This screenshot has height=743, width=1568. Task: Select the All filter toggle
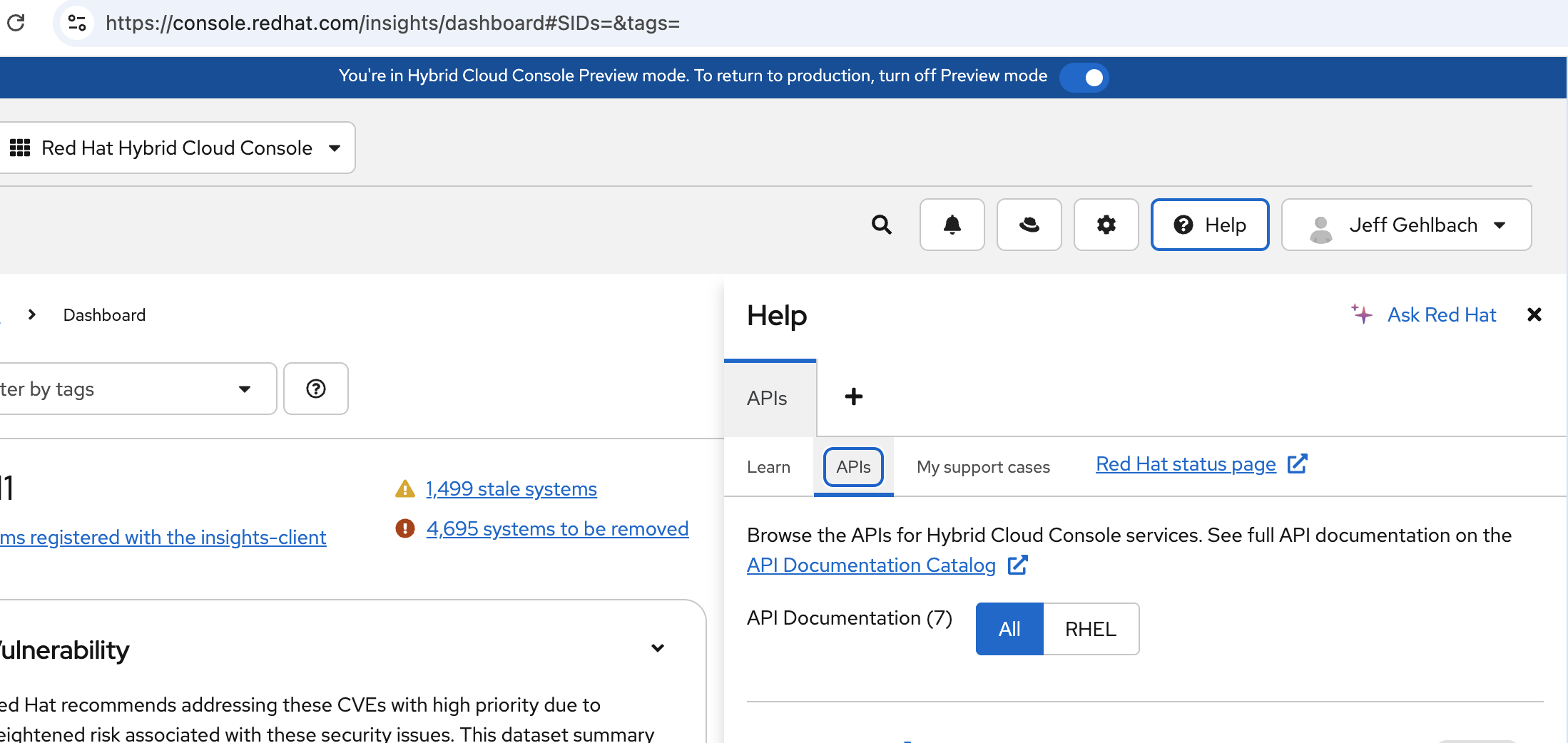click(x=1009, y=629)
